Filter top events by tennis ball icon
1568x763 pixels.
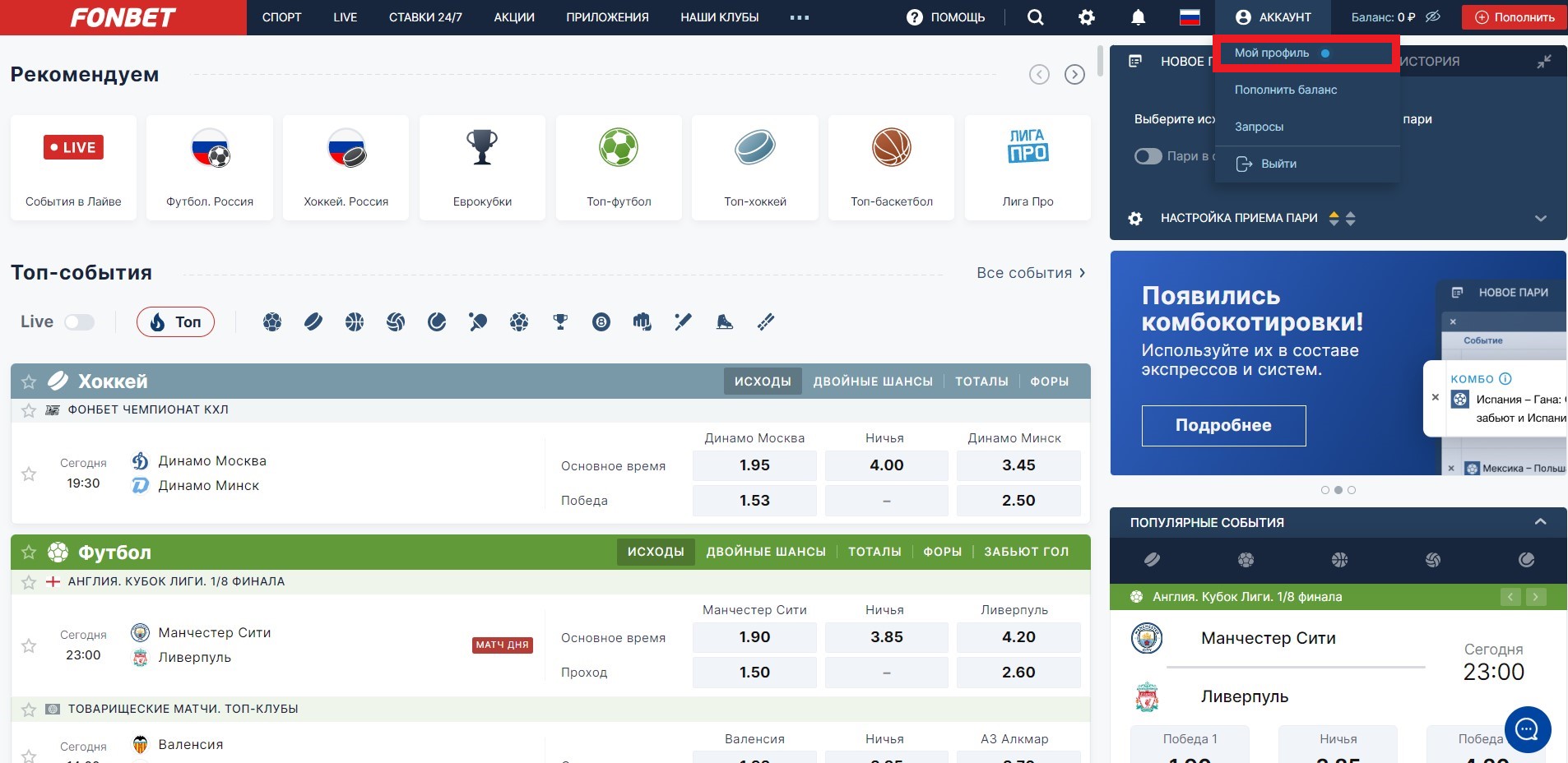click(x=437, y=322)
